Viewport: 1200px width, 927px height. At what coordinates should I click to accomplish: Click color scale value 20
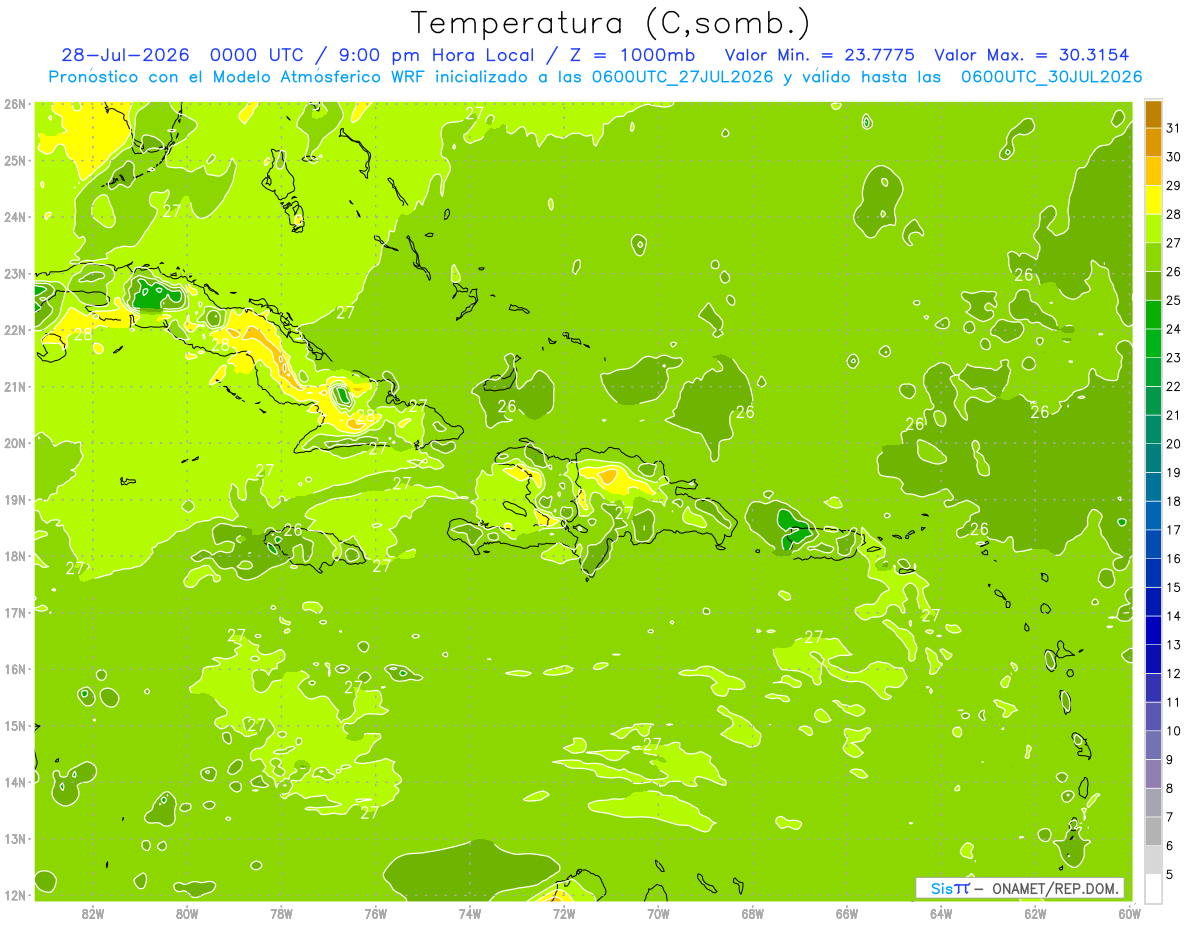pyautogui.click(x=1174, y=444)
